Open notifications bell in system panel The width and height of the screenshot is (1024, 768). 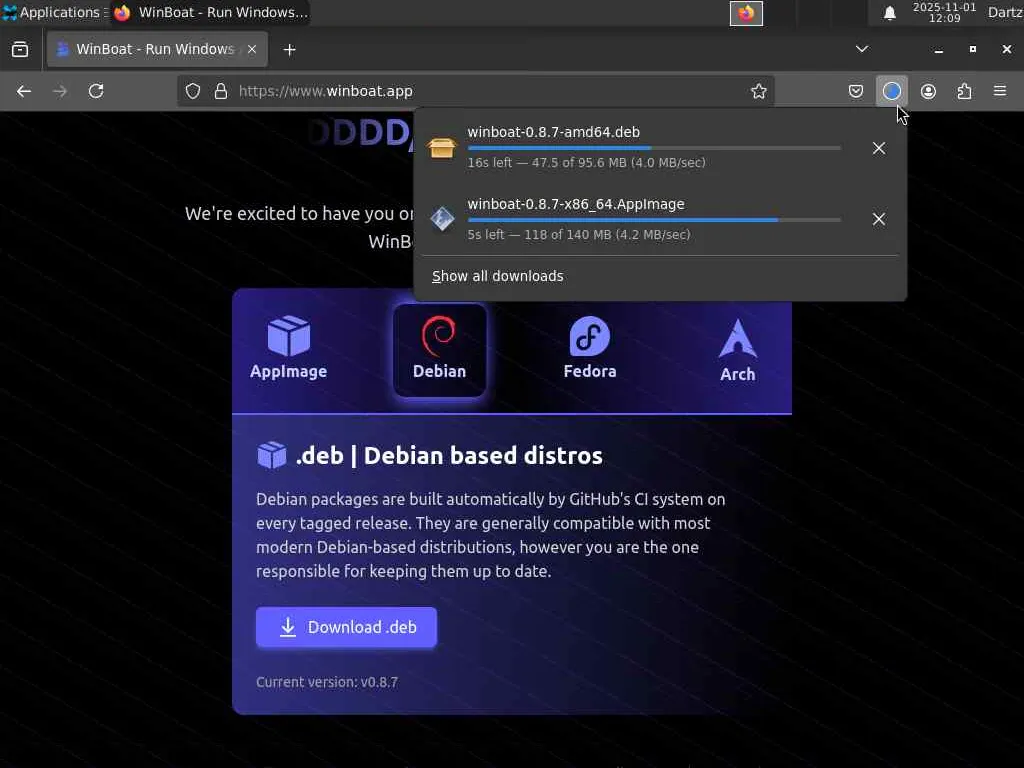(889, 12)
